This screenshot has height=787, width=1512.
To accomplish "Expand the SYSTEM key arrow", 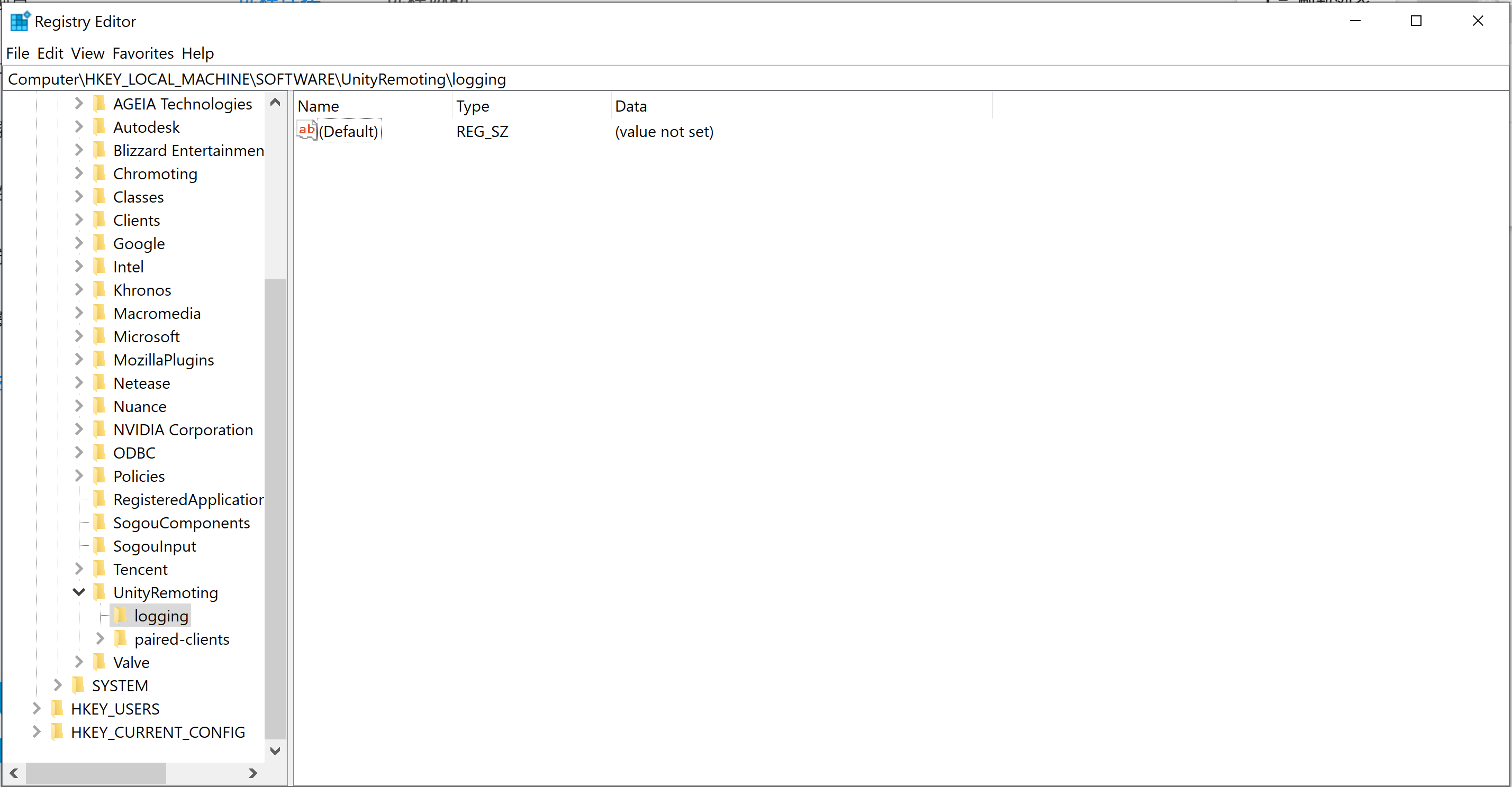I will [x=58, y=685].
